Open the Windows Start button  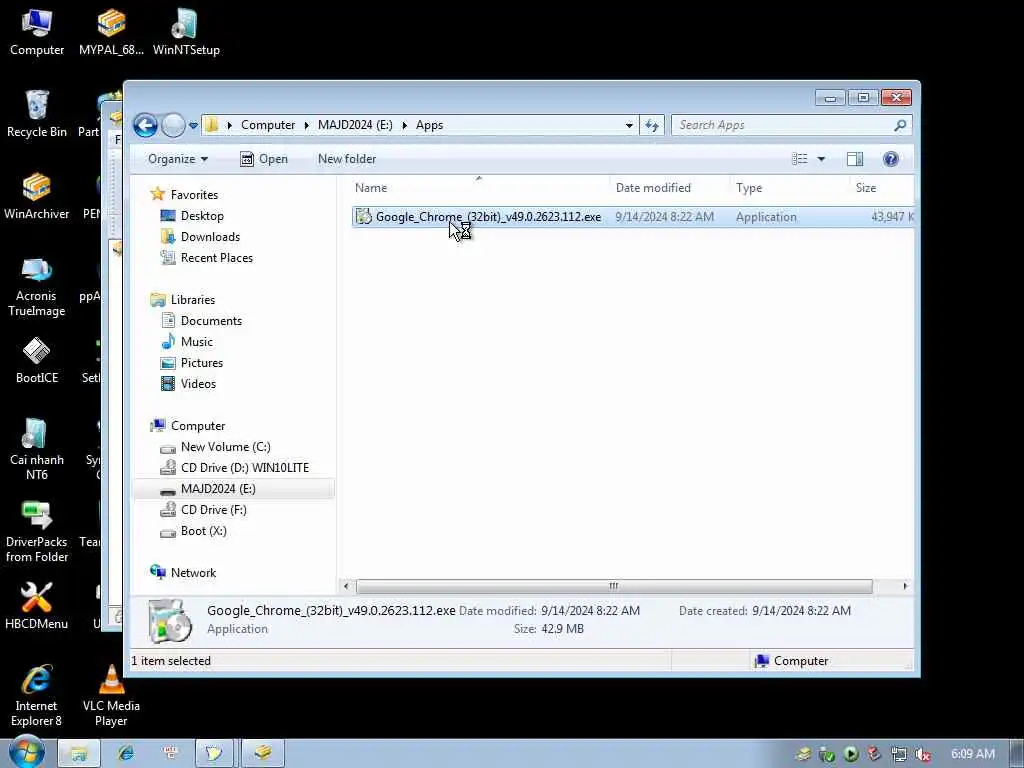tap(26, 752)
